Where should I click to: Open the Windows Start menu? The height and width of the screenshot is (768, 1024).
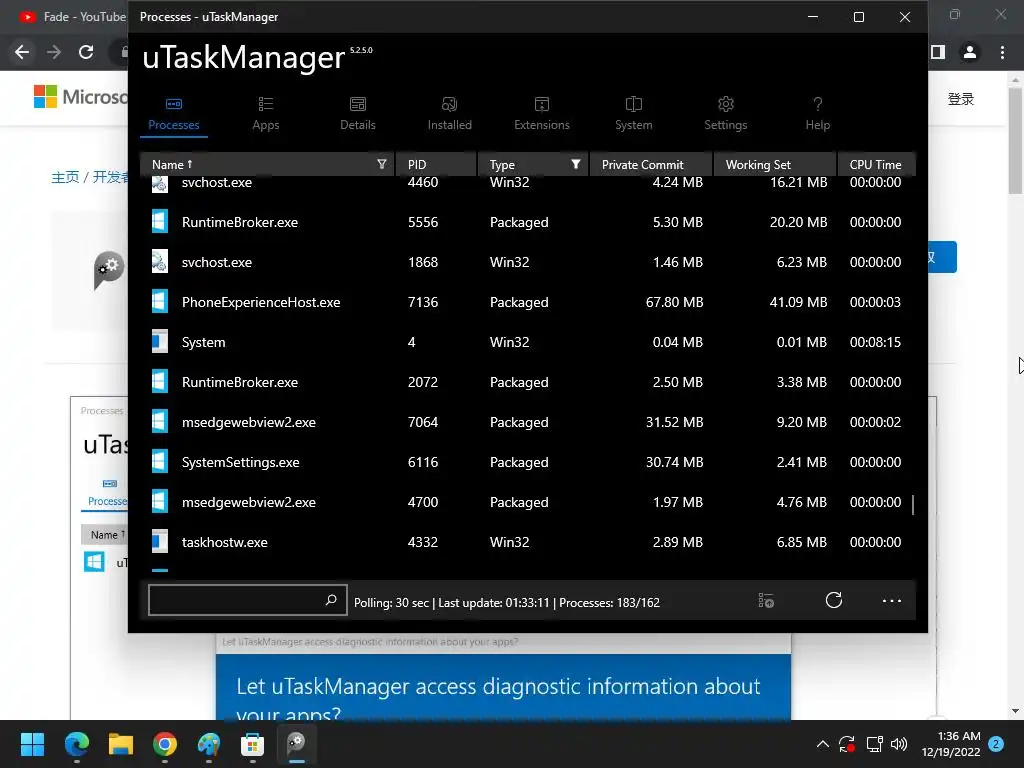point(32,744)
